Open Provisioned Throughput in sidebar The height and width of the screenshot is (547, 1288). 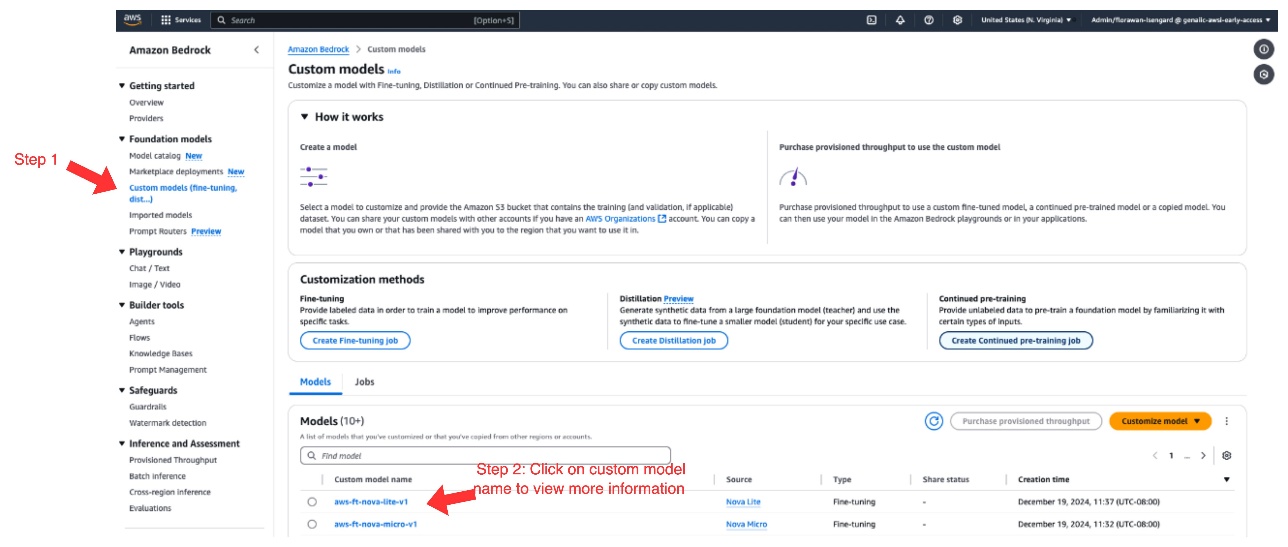pyautogui.click(x=173, y=460)
